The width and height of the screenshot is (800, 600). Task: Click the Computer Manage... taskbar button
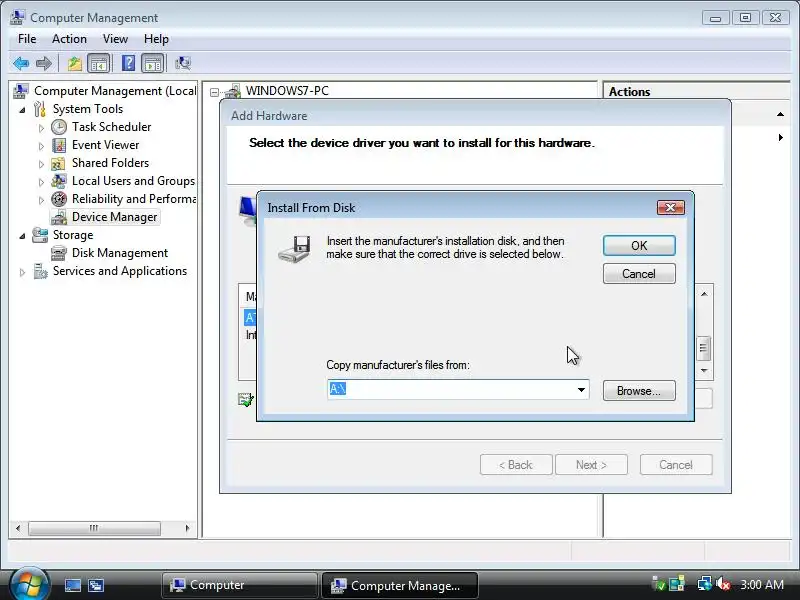pos(400,585)
